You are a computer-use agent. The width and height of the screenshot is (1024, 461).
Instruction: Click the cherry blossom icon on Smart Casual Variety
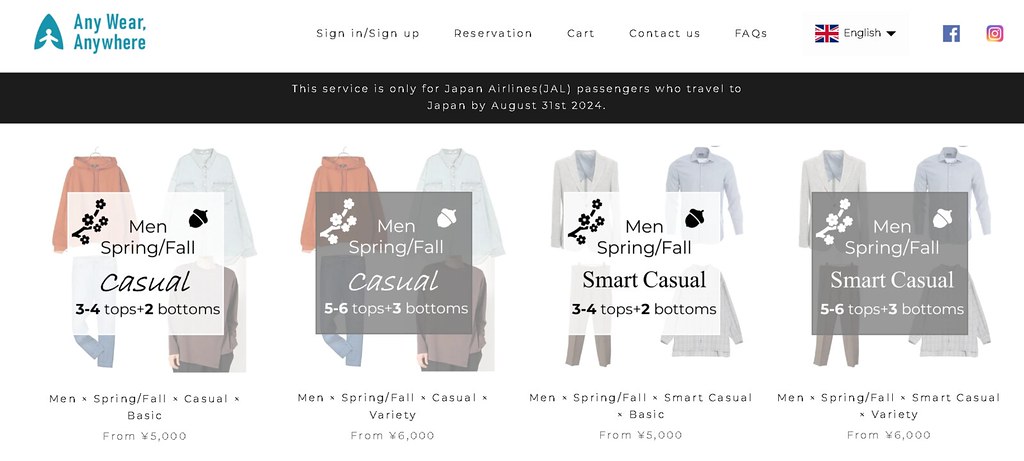[834, 221]
